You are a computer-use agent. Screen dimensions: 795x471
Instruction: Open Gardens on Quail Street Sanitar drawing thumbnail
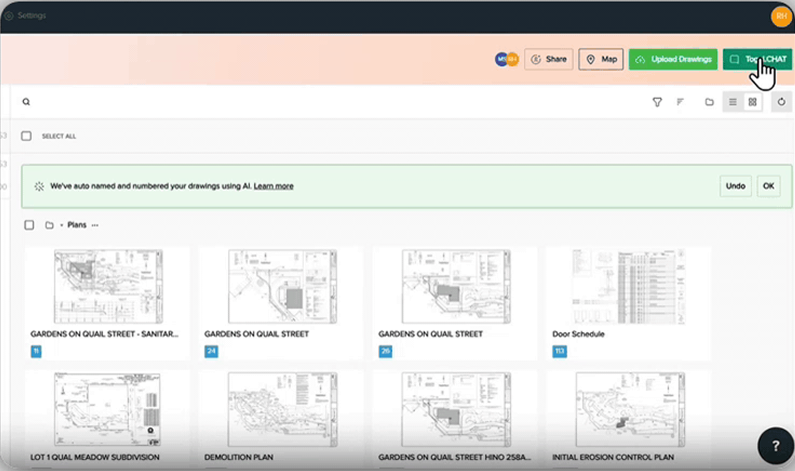pos(109,286)
